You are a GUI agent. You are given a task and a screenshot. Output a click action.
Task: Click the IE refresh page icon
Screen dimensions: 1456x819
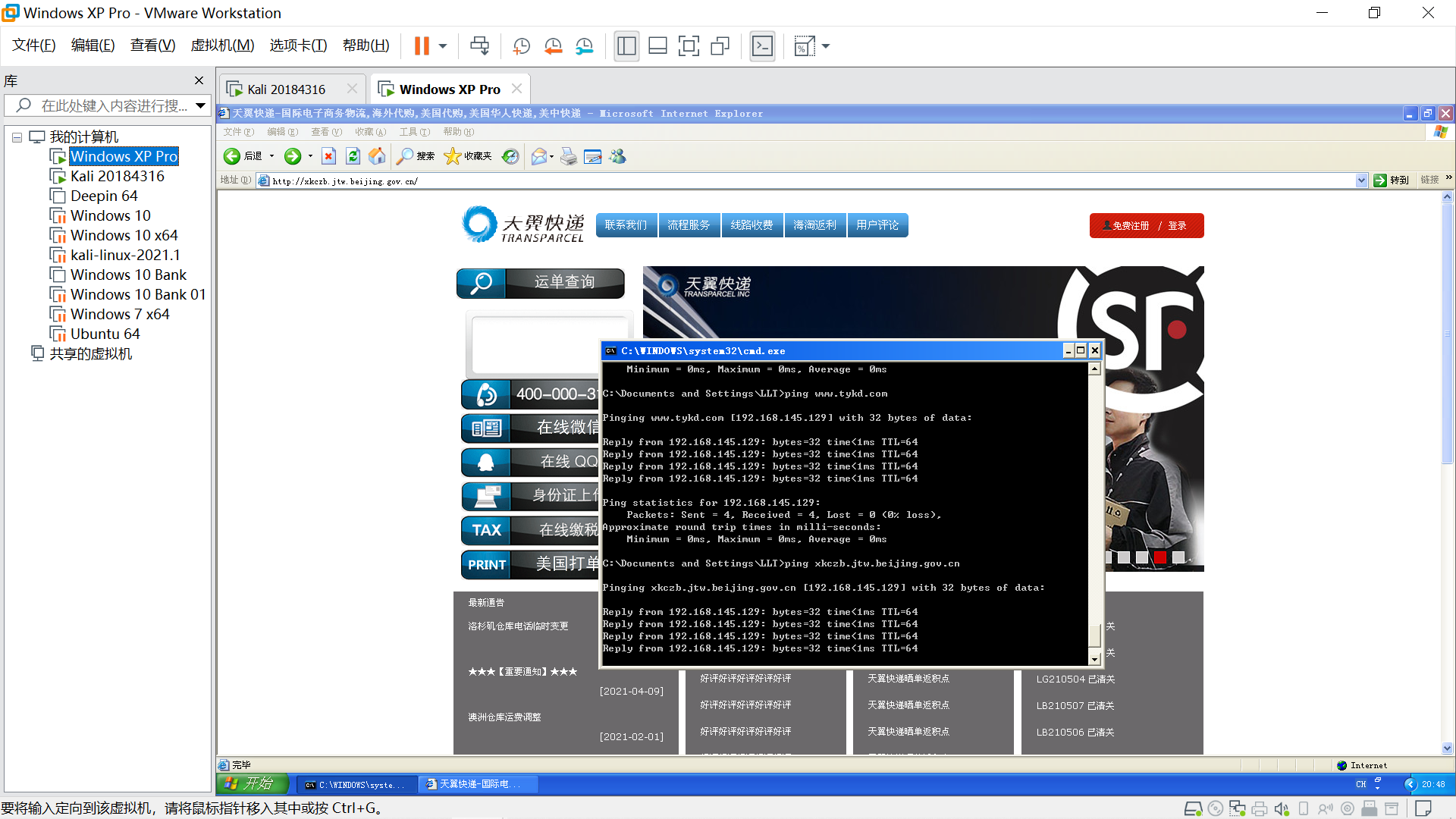tap(353, 156)
